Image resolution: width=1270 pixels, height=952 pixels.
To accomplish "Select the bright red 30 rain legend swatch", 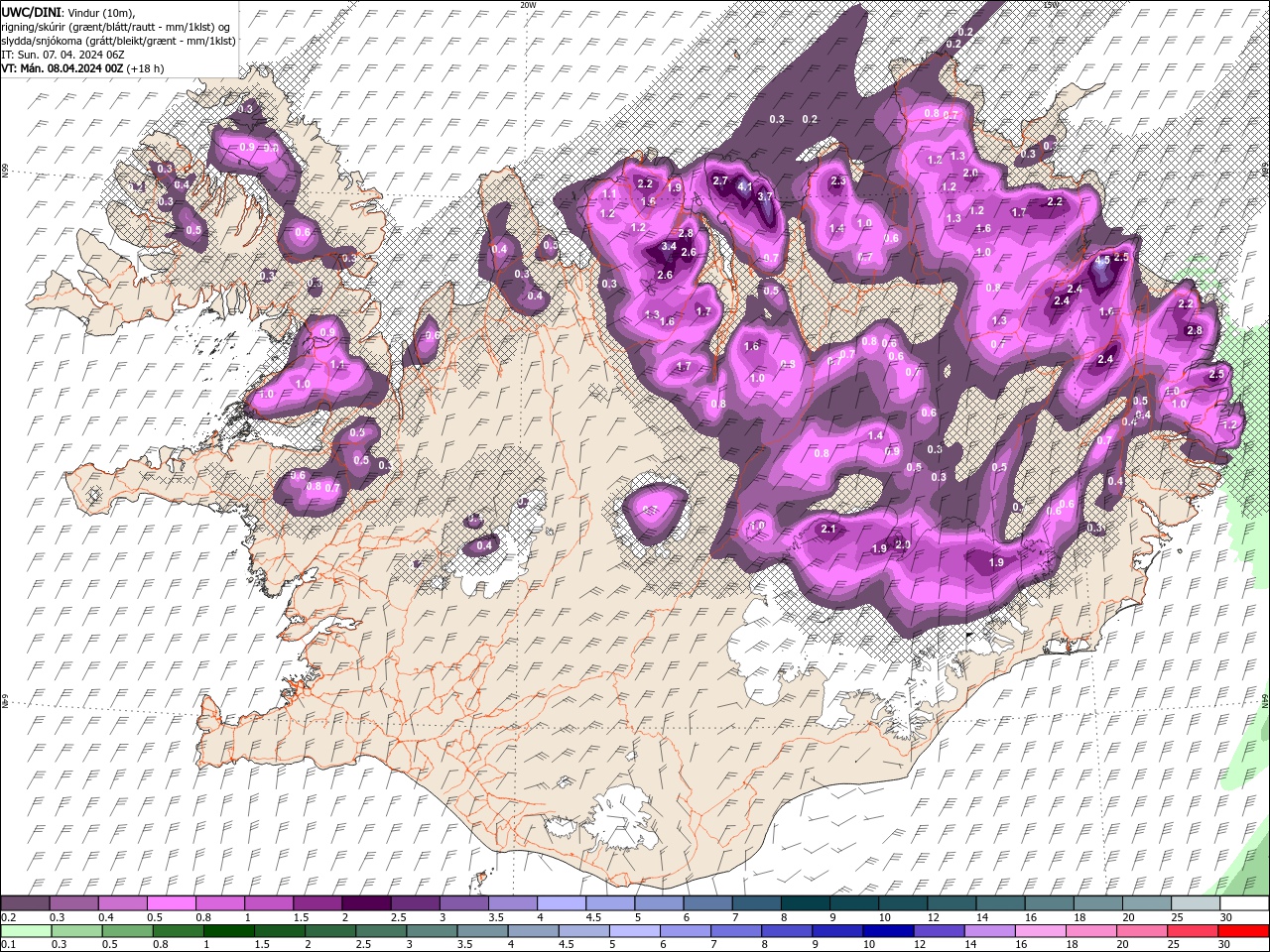I will [x=1243, y=931].
